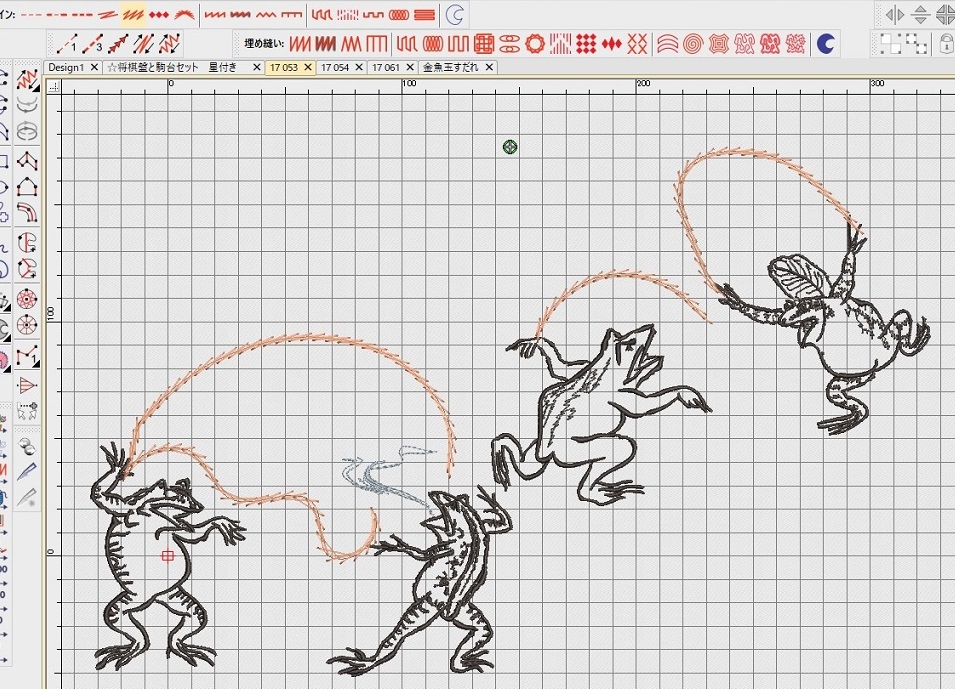
Task: Choose the oval coil fill stitch icon
Action: 432,44
